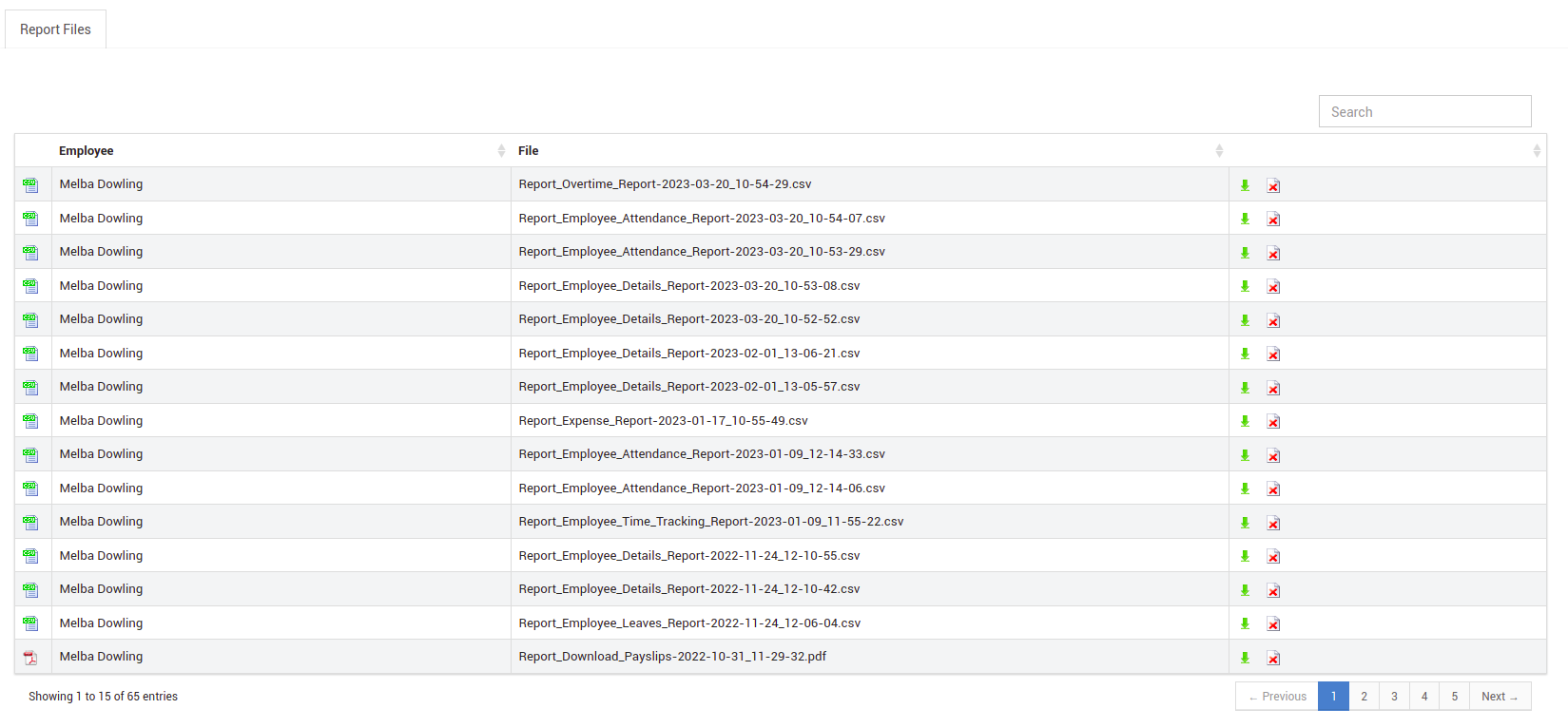Sort table by File column
Screen dimensions: 1568x728
click(x=870, y=151)
